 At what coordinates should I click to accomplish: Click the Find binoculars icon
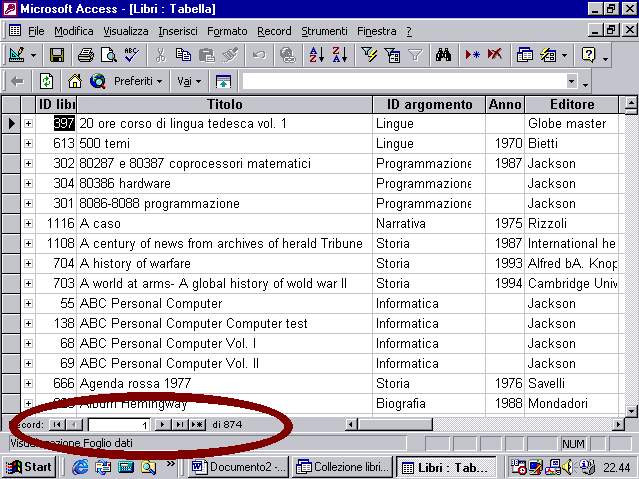coord(443,55)
